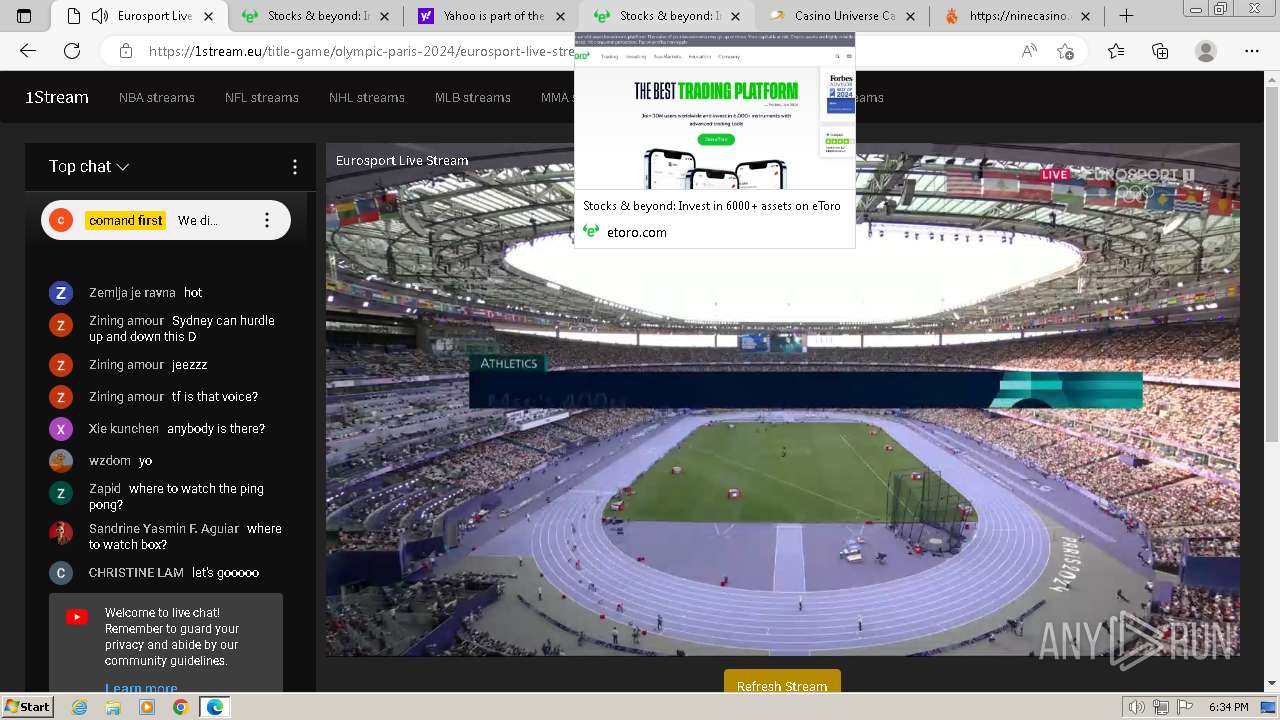Add this page to favorites star icon
1280x720 pixels.
1065,51
